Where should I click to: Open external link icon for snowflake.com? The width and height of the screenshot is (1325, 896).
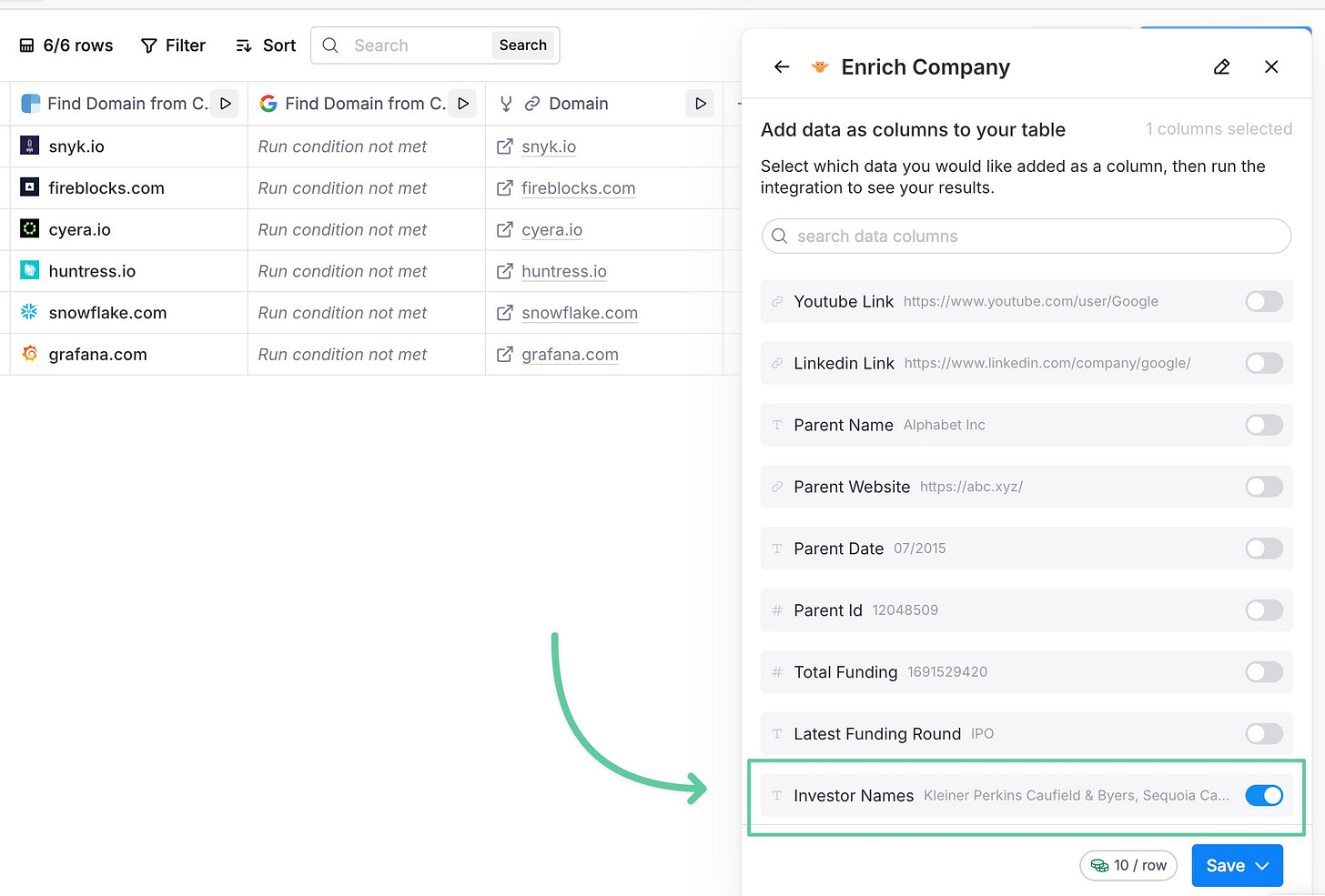click(x=505, y=313)
